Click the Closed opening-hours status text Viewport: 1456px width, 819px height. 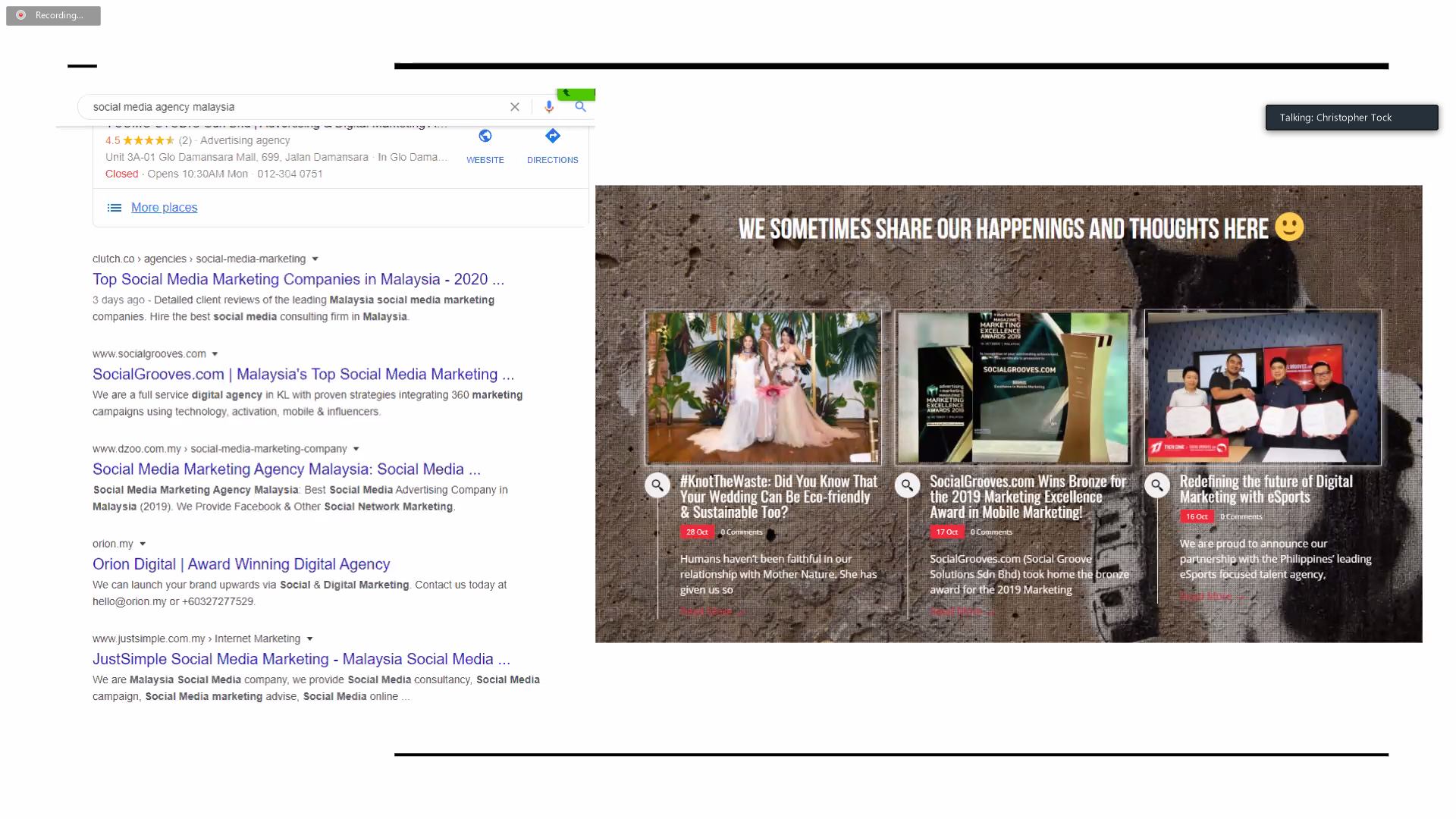122,174
